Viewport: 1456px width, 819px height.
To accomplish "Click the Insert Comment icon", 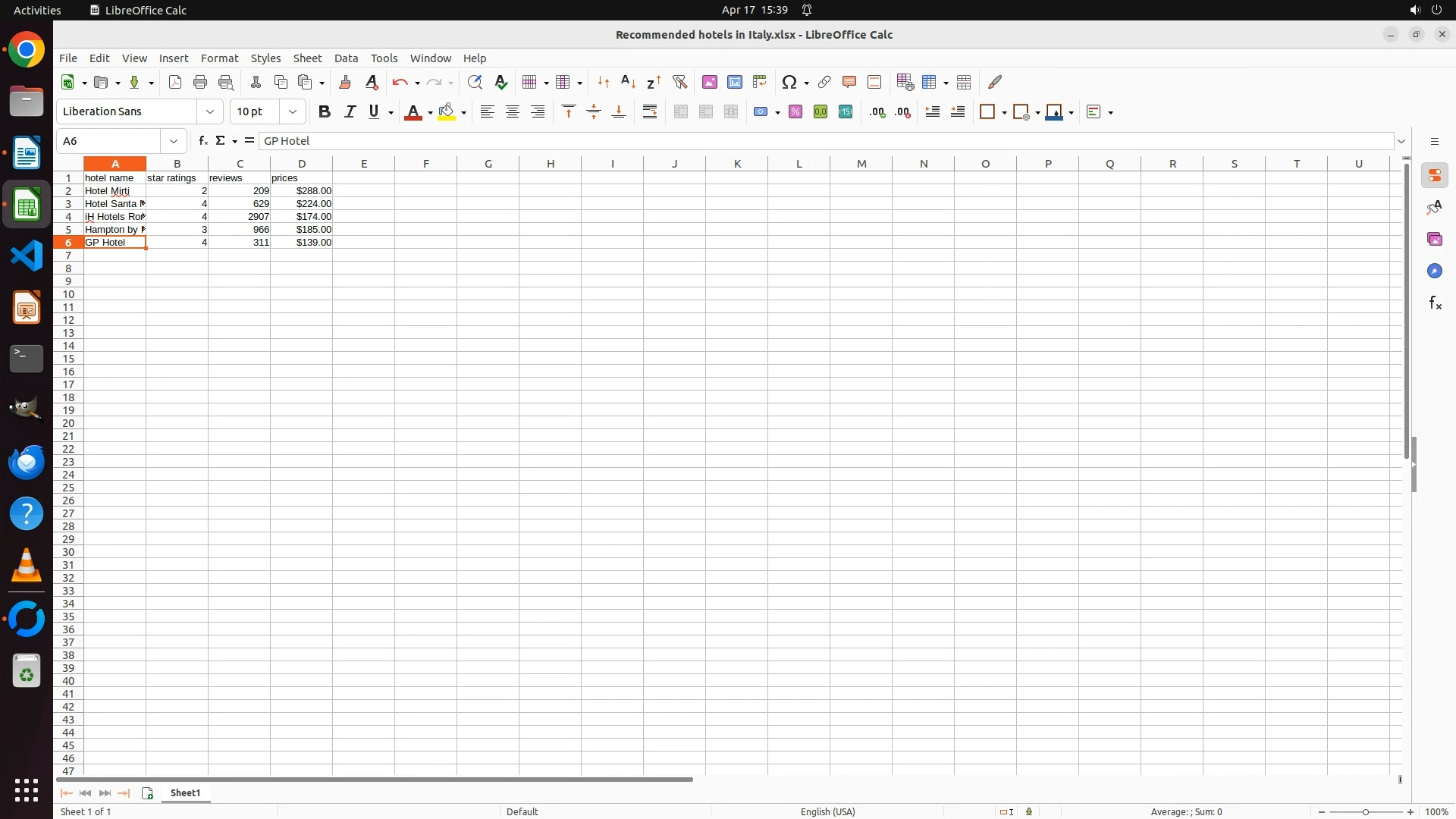I will coord(849,82).
